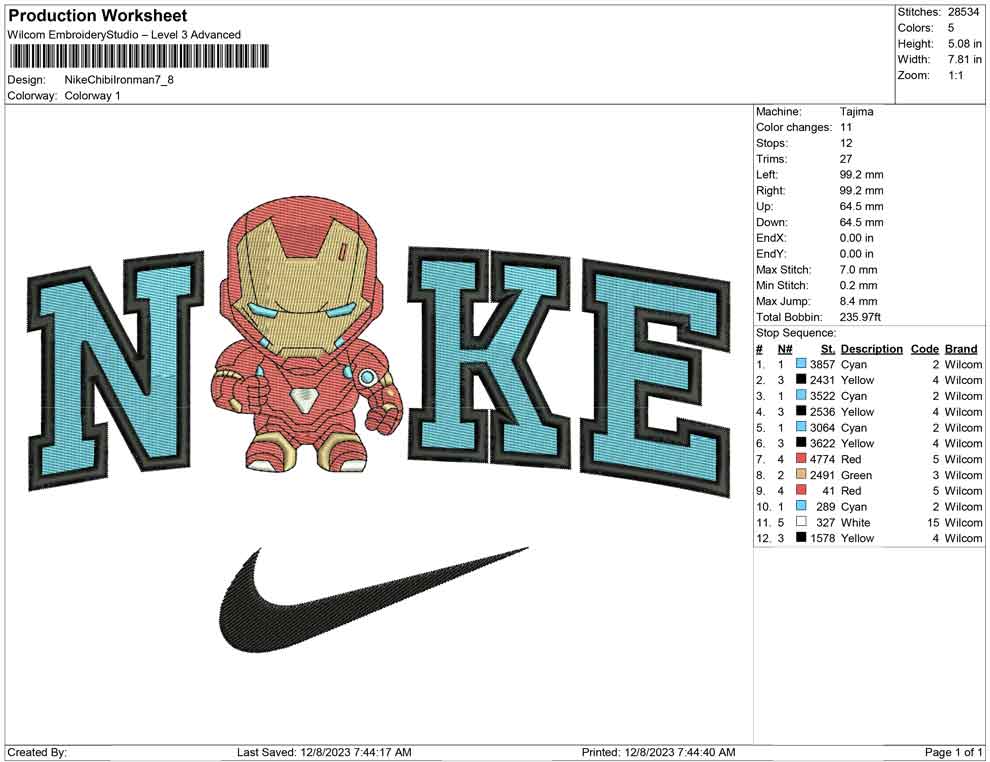Click the Width value 7.81 in
990x762 pixels.
pos(964,59)
